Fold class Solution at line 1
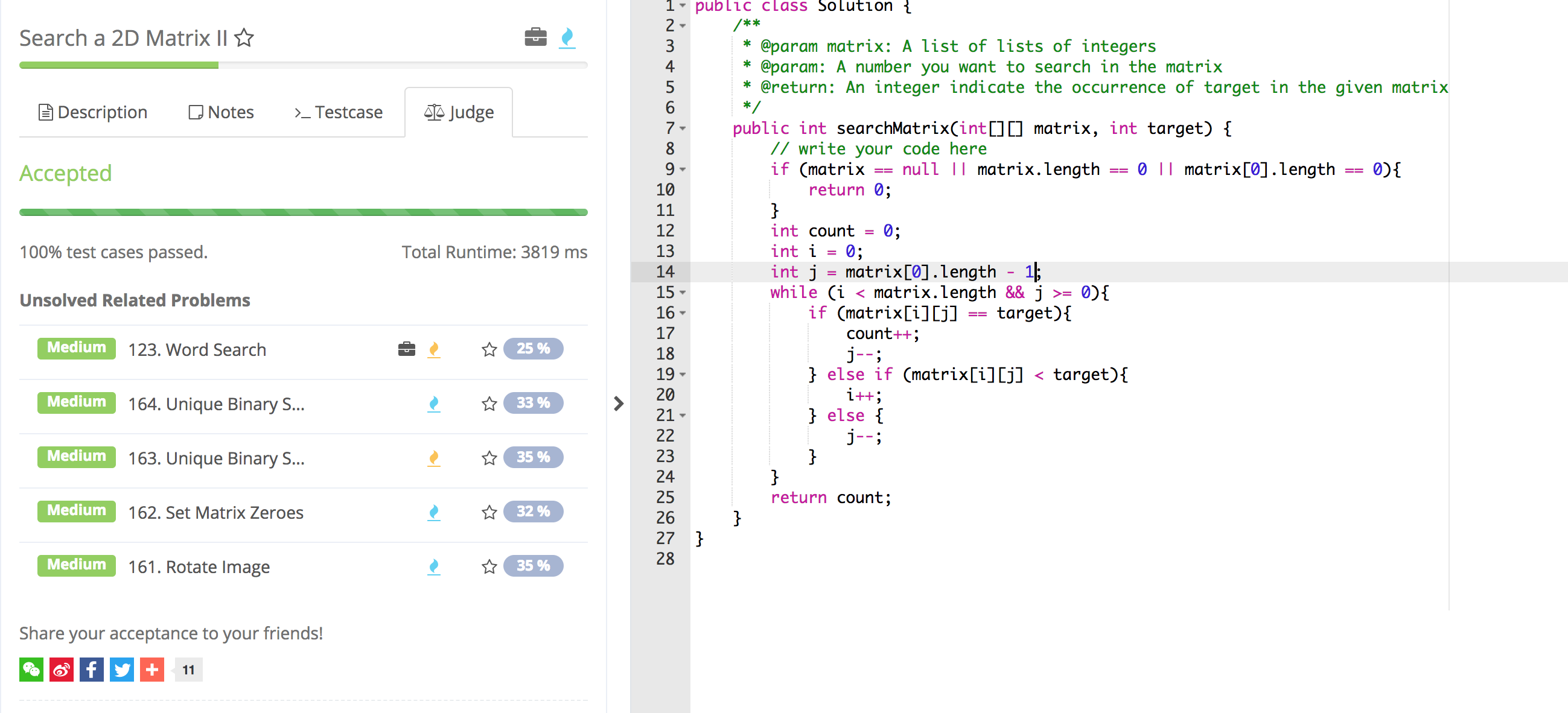1568x713 pixels. point(683,5)
